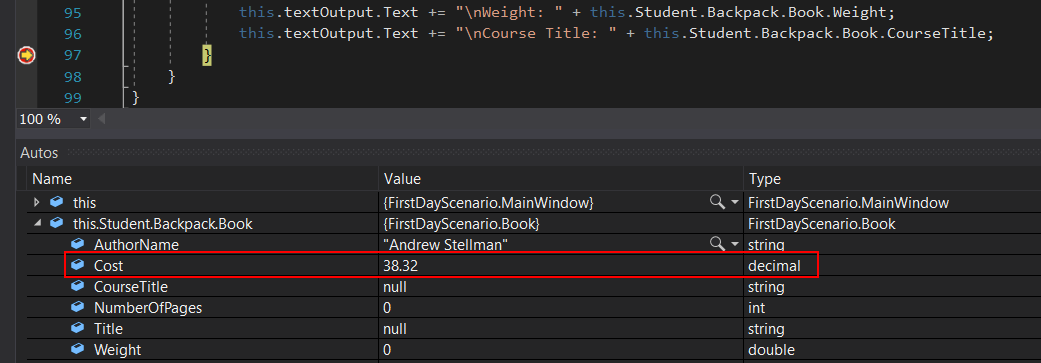Image resolution: width=1041 pixels, height=363 pixels.
Task: Click the property icon beside Cost
Action: [x=78, y=265]
